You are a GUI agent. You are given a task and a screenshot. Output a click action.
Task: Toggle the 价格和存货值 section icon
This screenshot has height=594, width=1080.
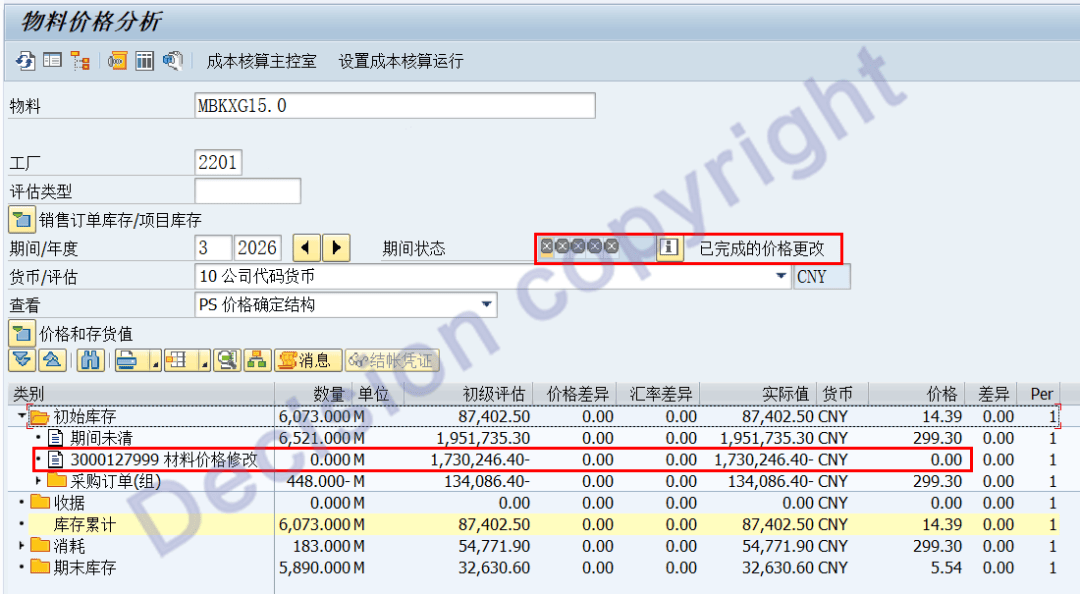pos(21,334)
